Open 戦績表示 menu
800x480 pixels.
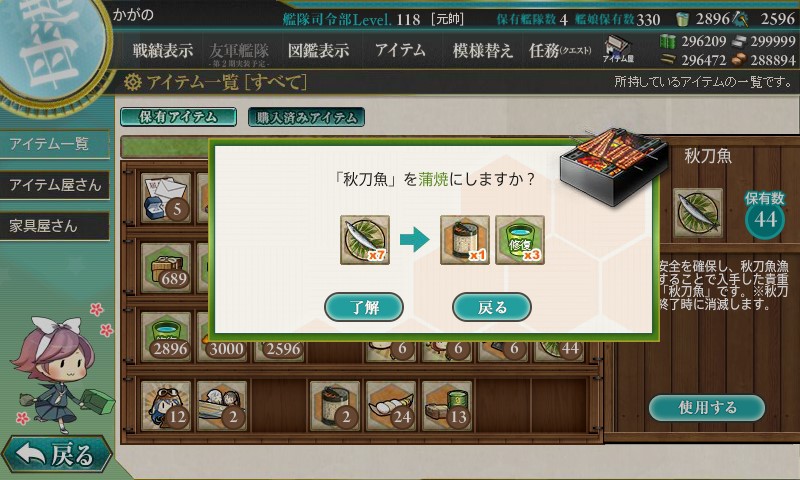tap(163, 50)
